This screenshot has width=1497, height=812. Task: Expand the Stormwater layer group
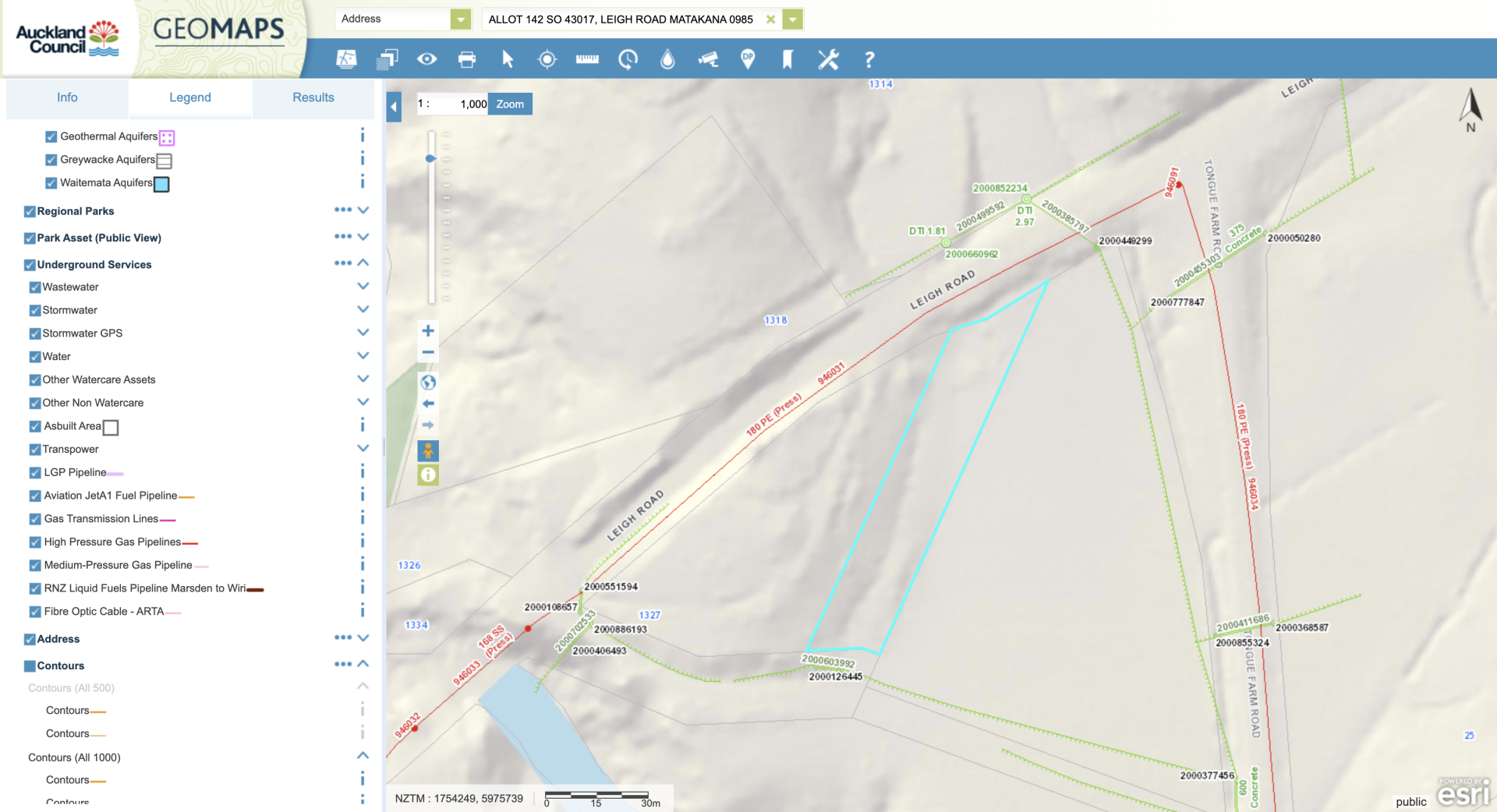point(363,309)
